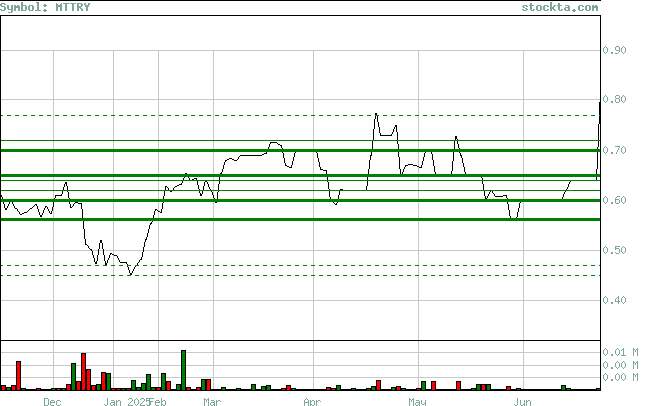Click the 0.50 price axis label
The image size is (655, 406).
click(x=614, y=250)
